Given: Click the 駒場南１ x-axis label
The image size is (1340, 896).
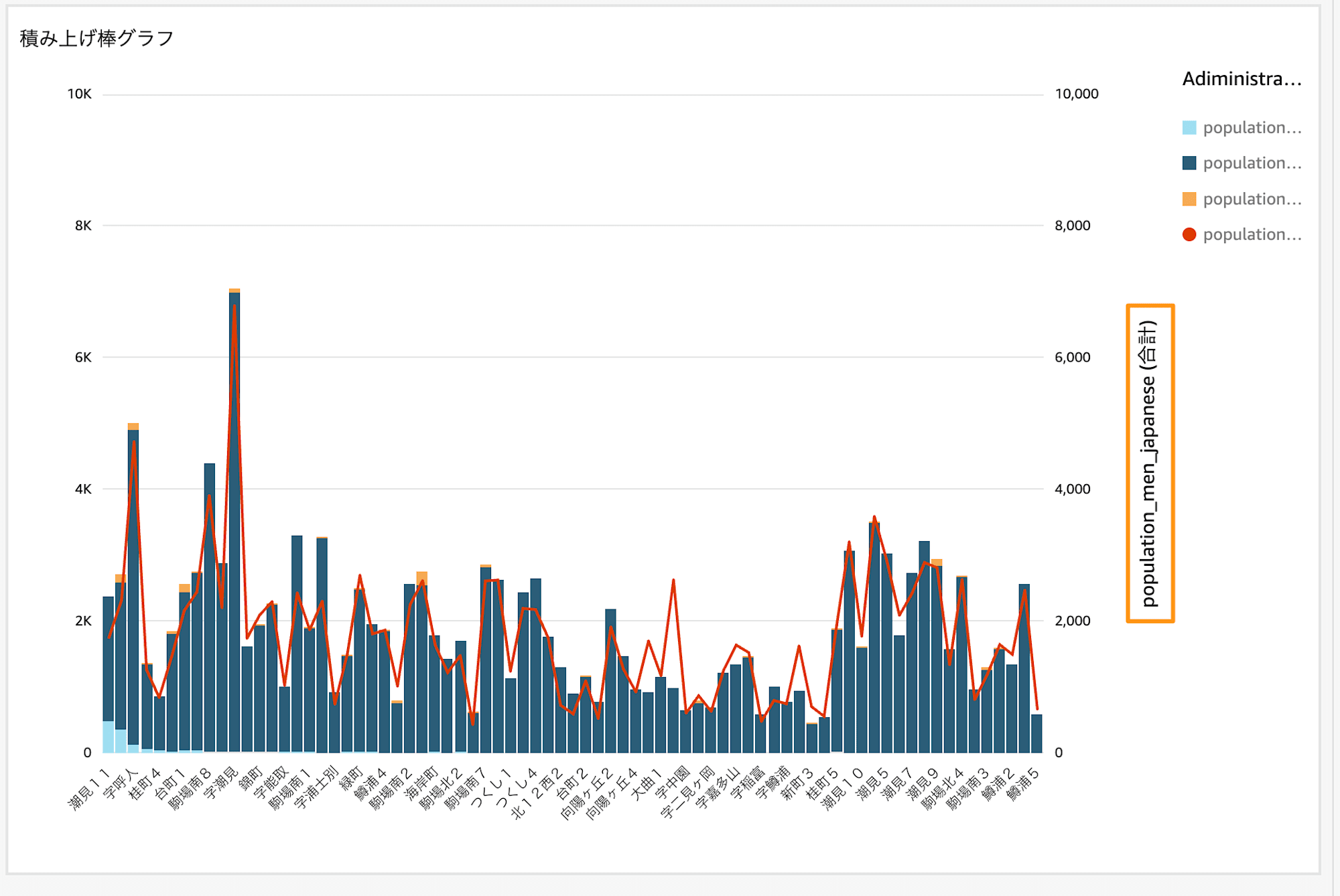Looking at the screenshot, I should pyautogui.click(x=290, y=790).
